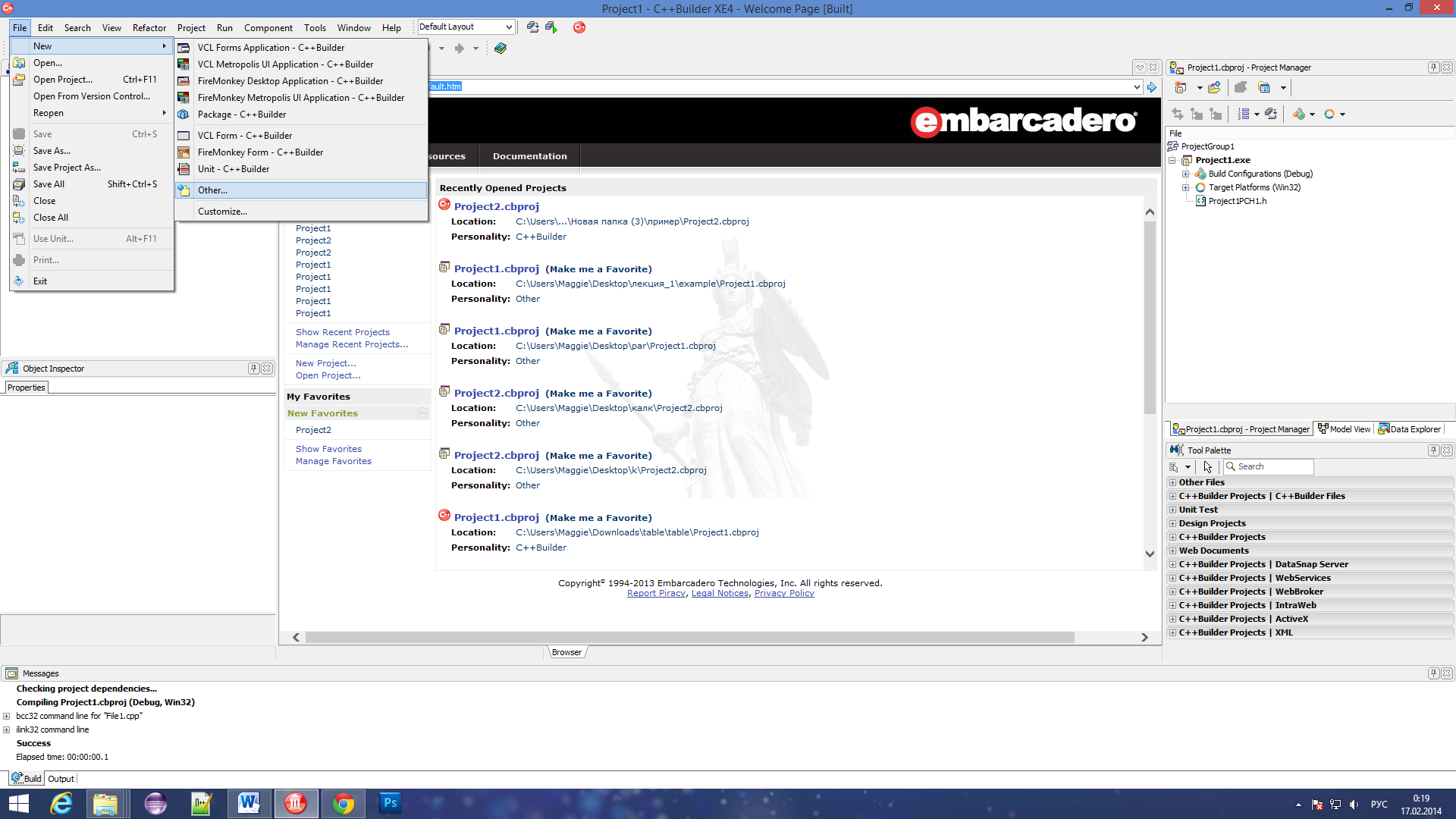Click the Tool Palette category view icon
This screenshot has height=819, width=1456.
coord(1175,467)
